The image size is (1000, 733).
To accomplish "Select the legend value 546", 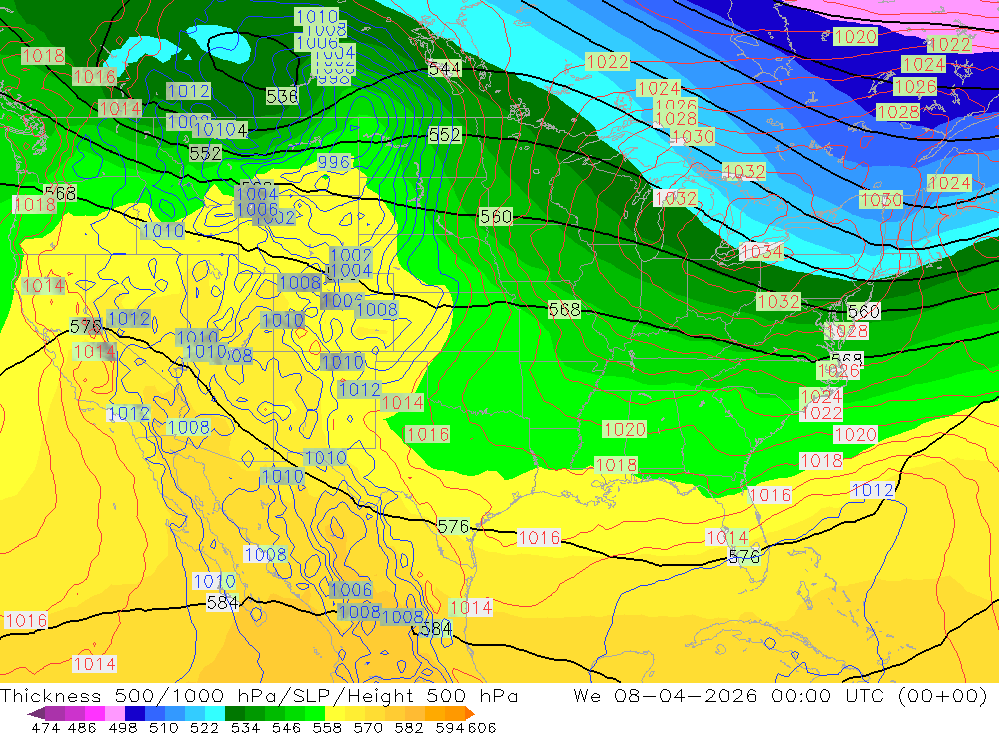I will (x=286, y=727).
